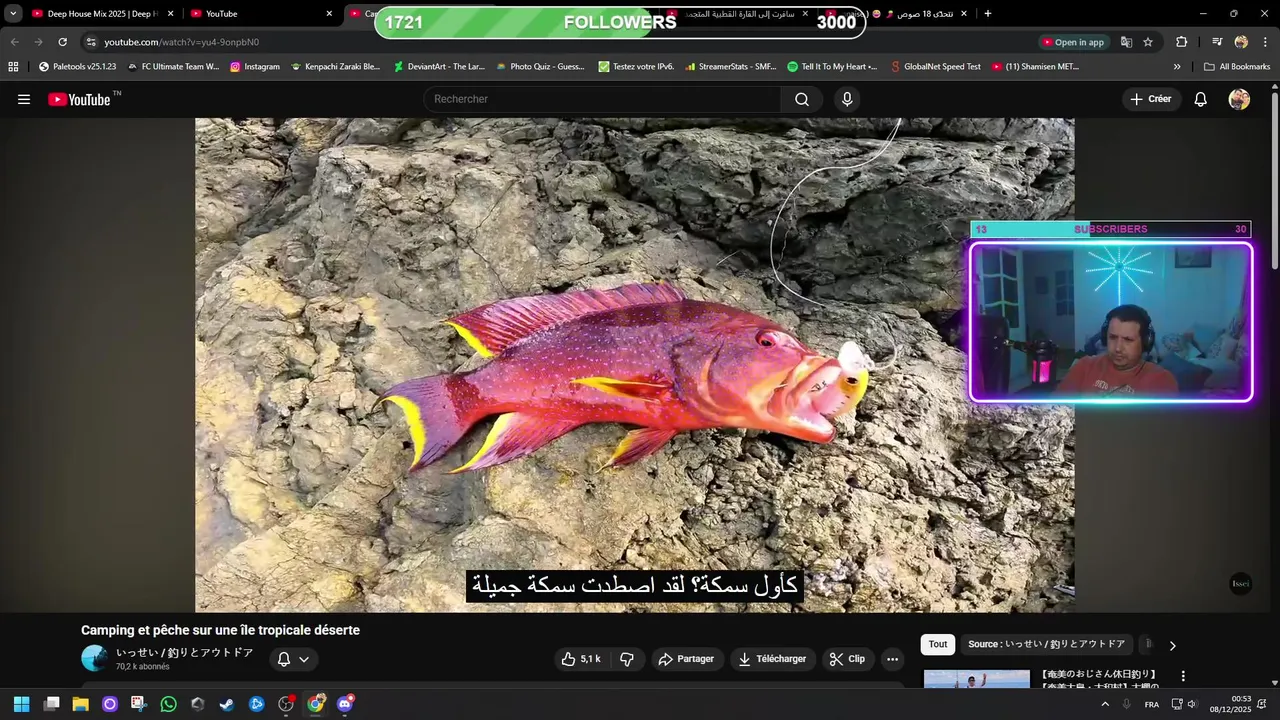Open the Créer dropdown button
Image resolution: width=1280 pixels, height=720 pixels.
(1151, 99)
